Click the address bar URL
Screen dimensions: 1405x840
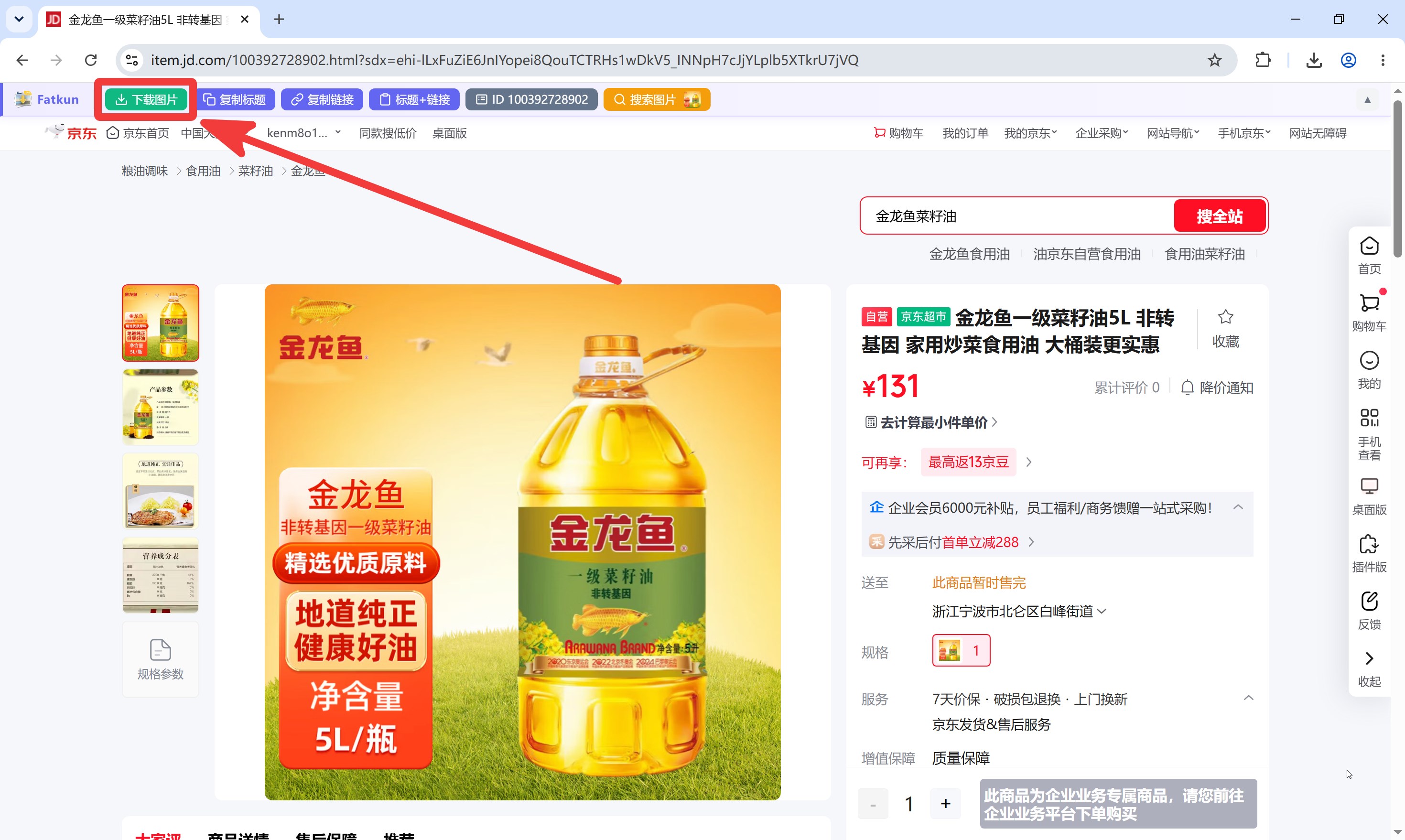504,60
